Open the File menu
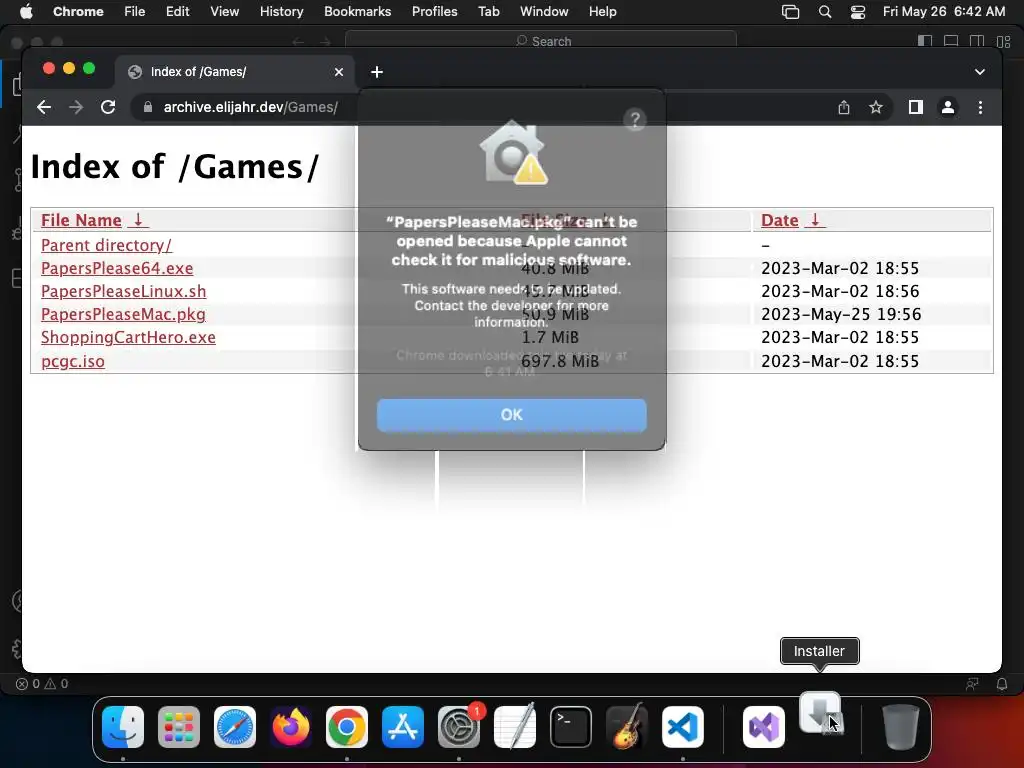Image resolution: width=1024 pixels, height=768 pixels. [x=135, y=12]
